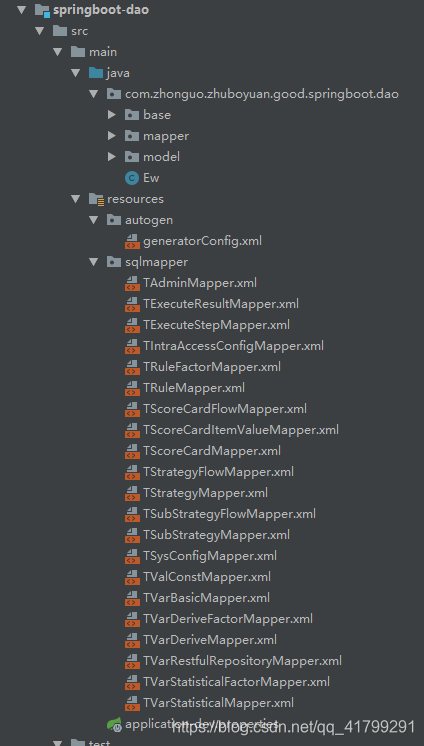424x746 pixels.
Task: Open TVarStatisticalFactorMapper.xml
Action: click(236, 682)
